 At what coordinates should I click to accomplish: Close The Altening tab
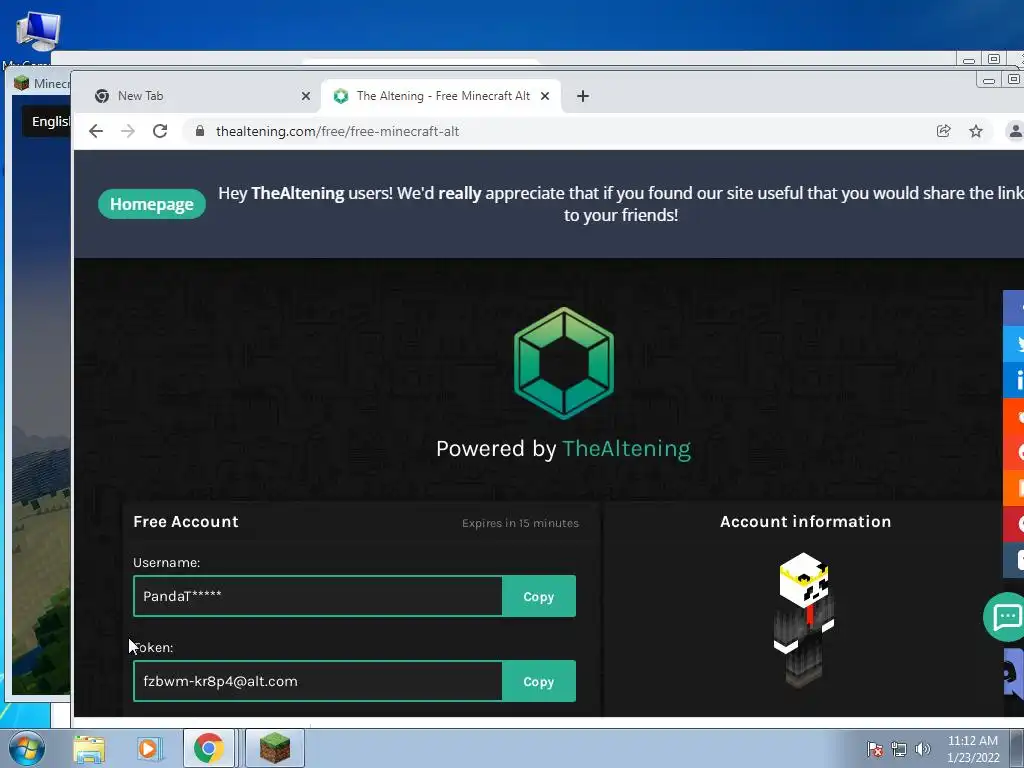pos(545,96)
